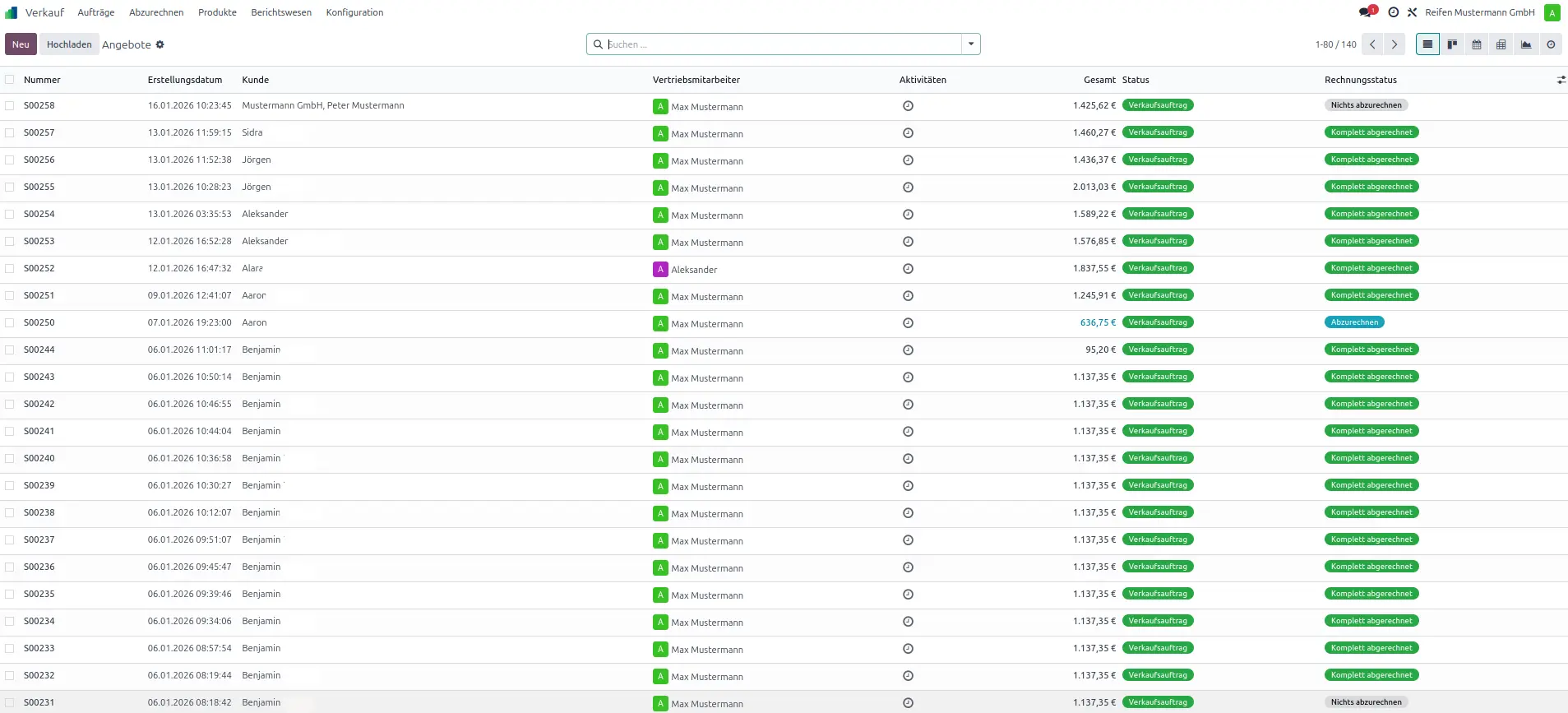1568x713 pixels.
Task: Expand the search filter dropdown arrow
Action: pyautogui.click(x=971, y=44)
